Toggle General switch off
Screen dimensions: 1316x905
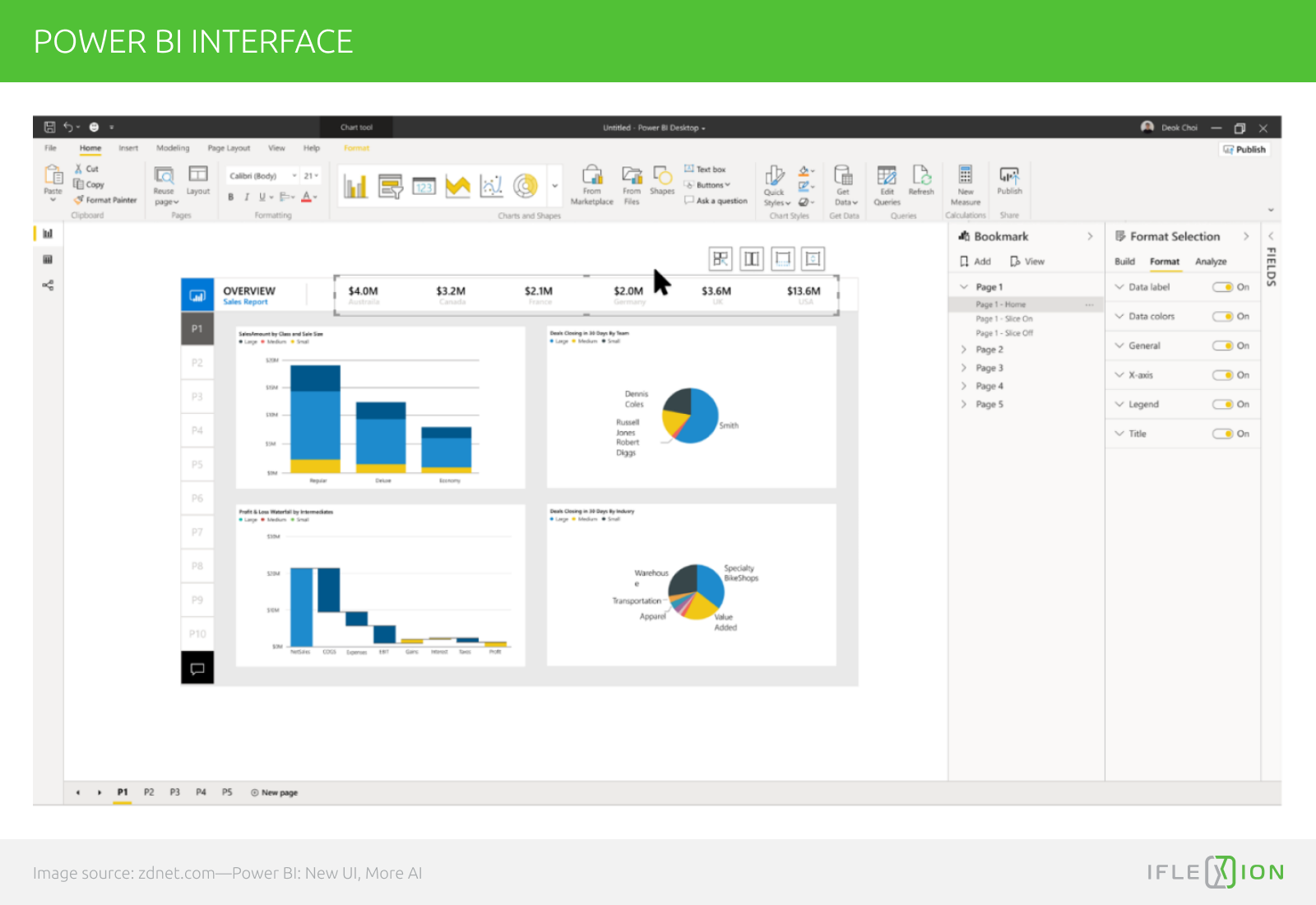[1223, 346]
